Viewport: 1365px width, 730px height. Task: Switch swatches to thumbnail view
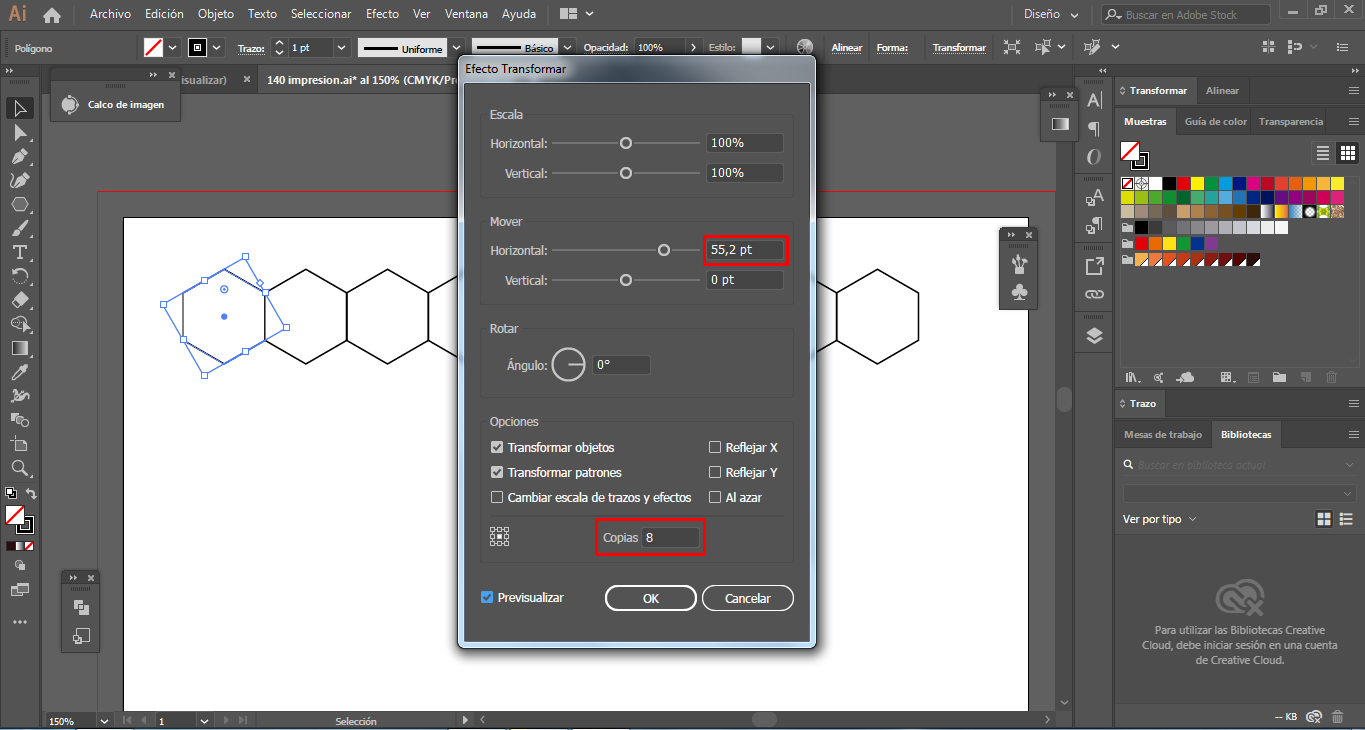[1347, 153]
